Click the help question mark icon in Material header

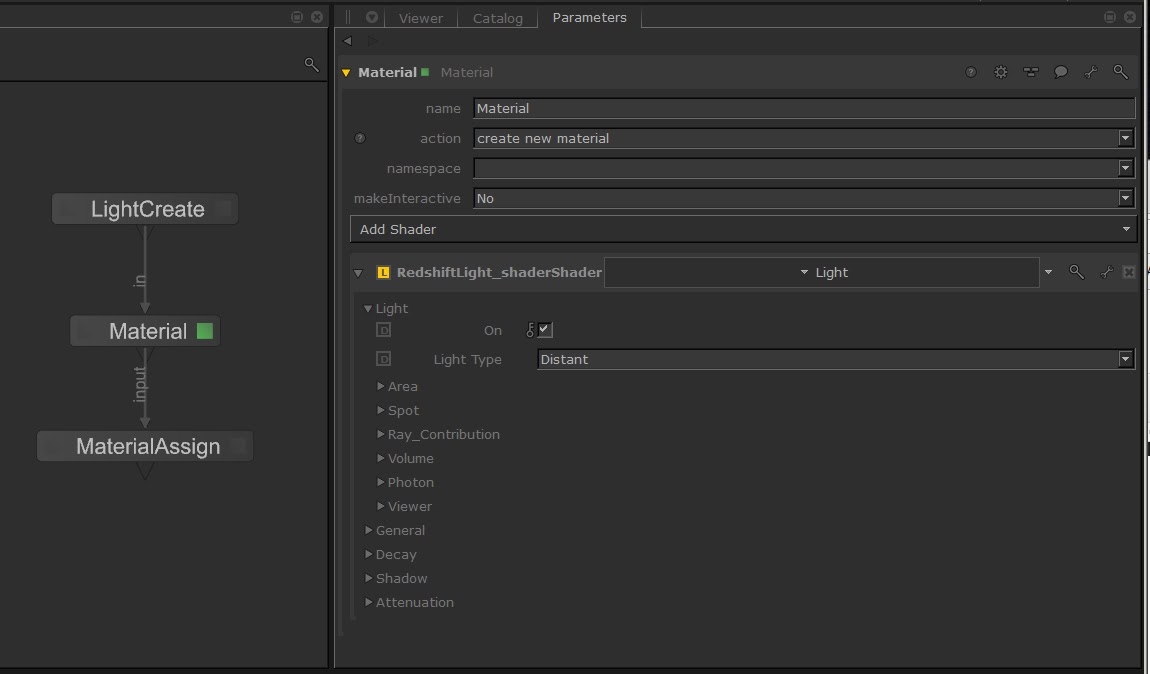pyautogui.click(x=971, y=72)
